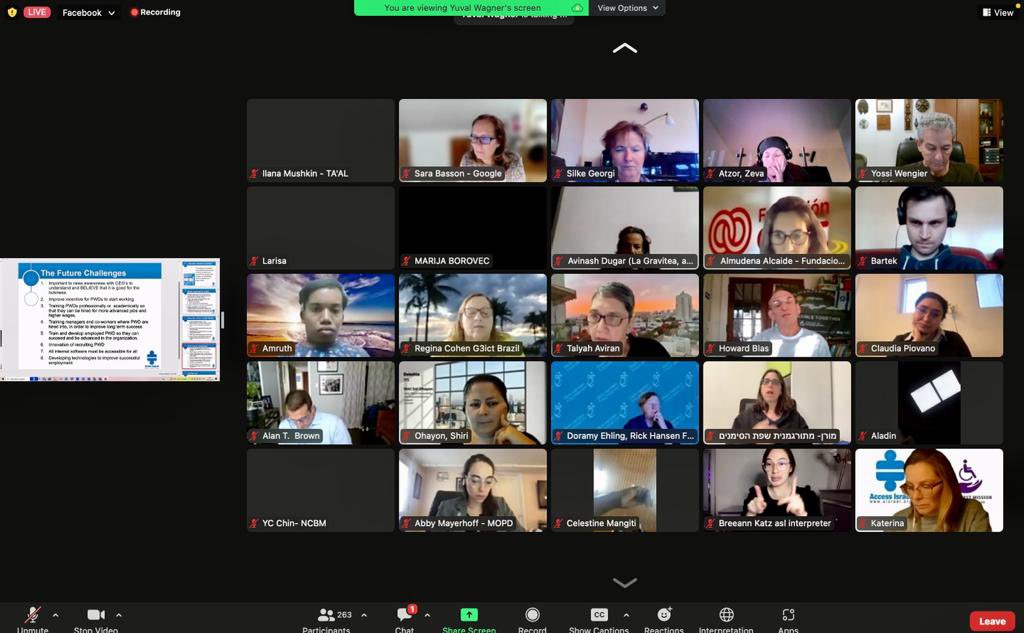Viewport: 1024px width, 633px height.
Task: Select Ilana Mushkin - TA'AL video tile
Action: pyautogui.click(x=321, y=140)
